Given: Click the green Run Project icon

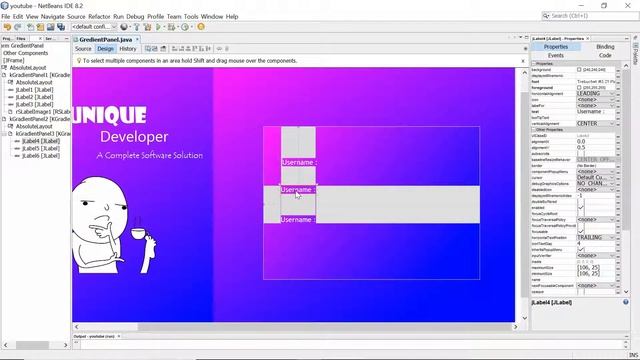Looking at the screenshot, I should 158,27.
